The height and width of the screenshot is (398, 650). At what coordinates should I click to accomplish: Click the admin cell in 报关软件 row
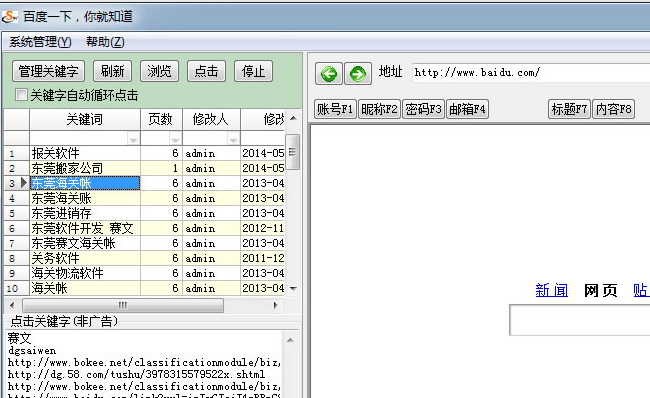[x=211, y=153]
